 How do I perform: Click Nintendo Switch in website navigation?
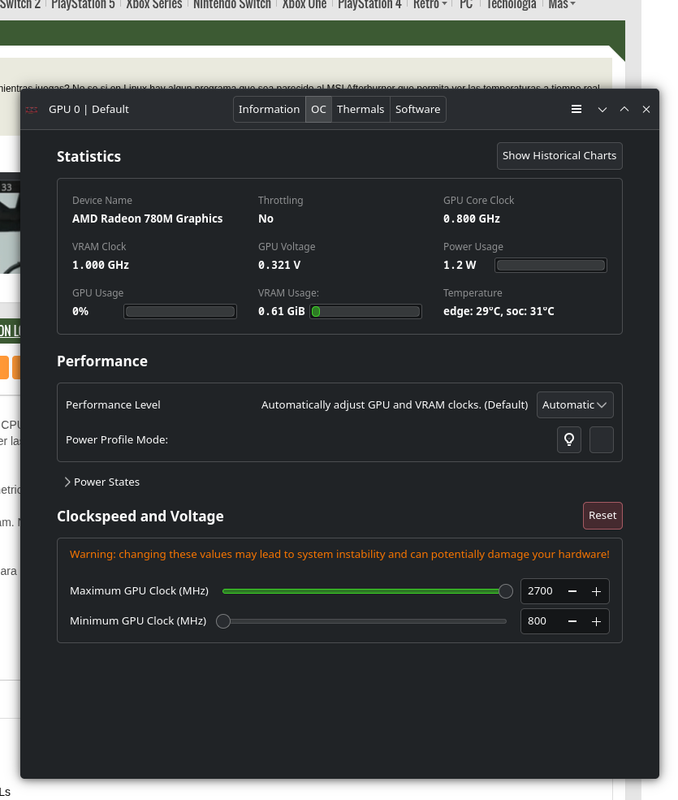point(232,5)
